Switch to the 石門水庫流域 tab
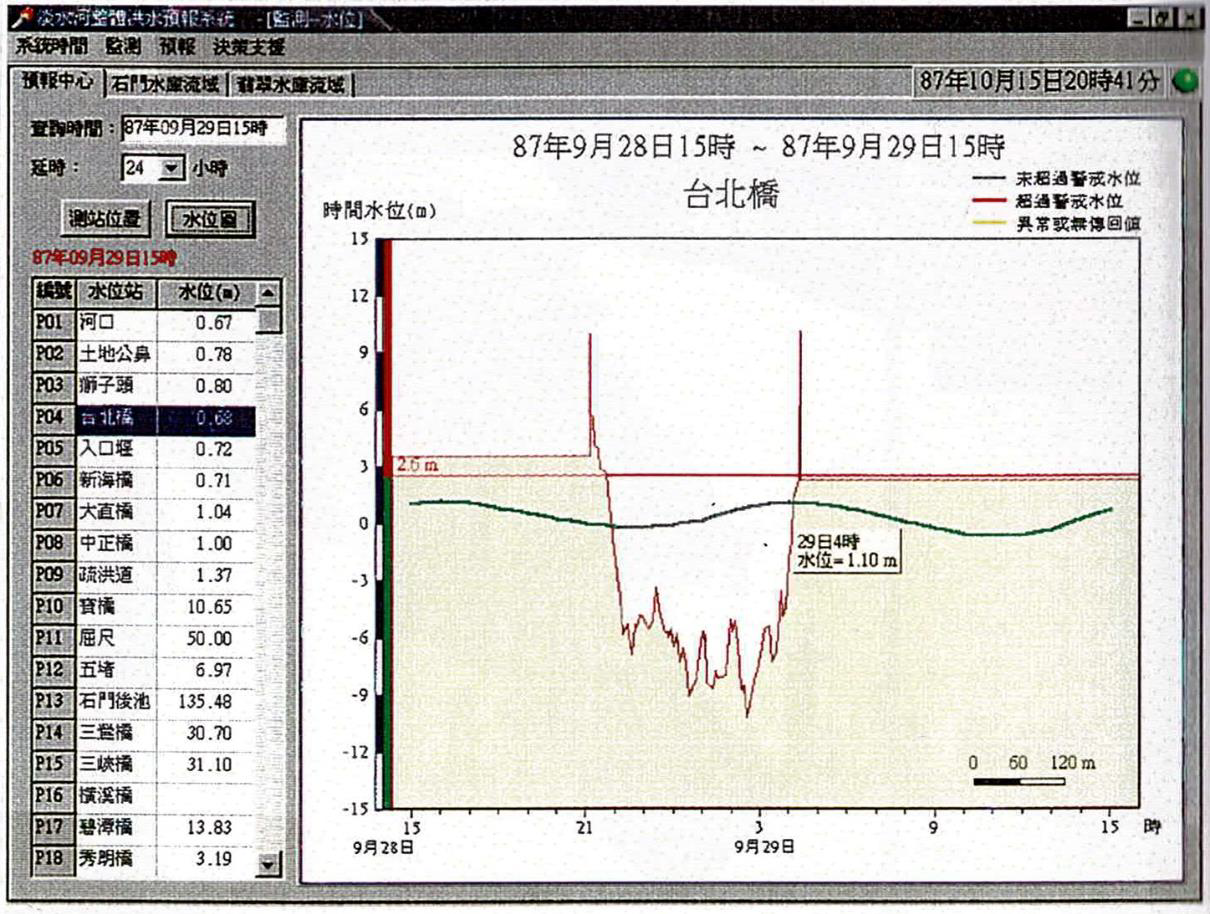The image size is (1210, 914). (x=165, y=85)
